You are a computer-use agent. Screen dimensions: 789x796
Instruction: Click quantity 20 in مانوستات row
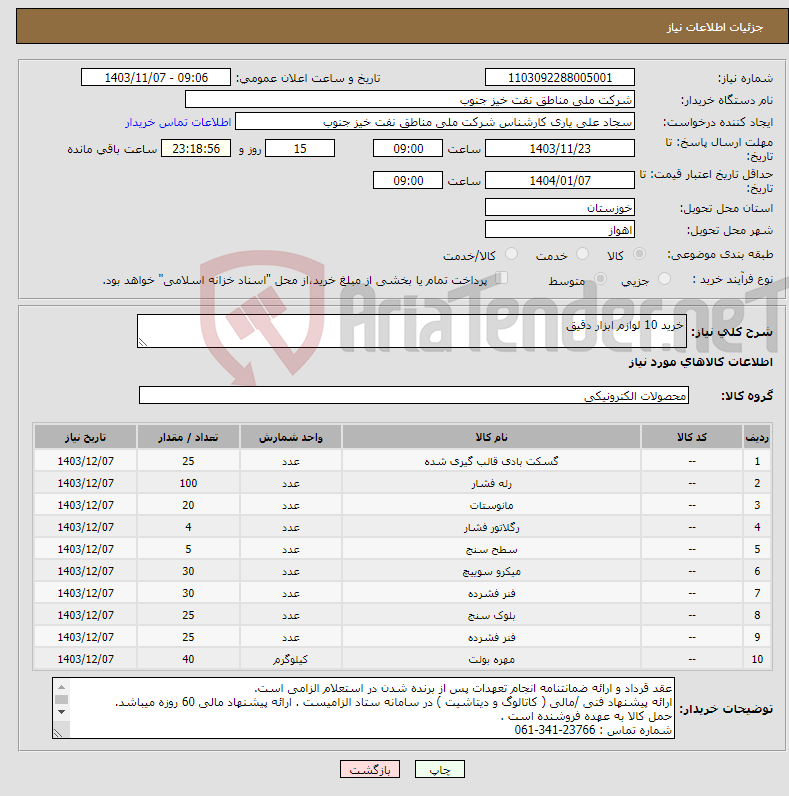point(188,505)
